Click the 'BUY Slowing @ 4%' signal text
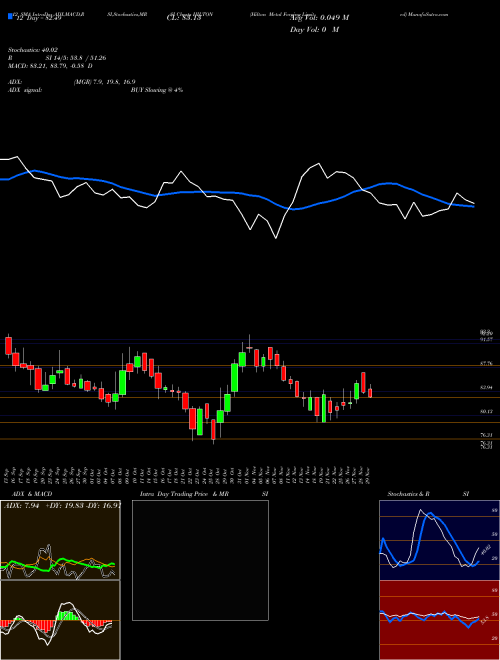The image size is (500, 660). 157,90
